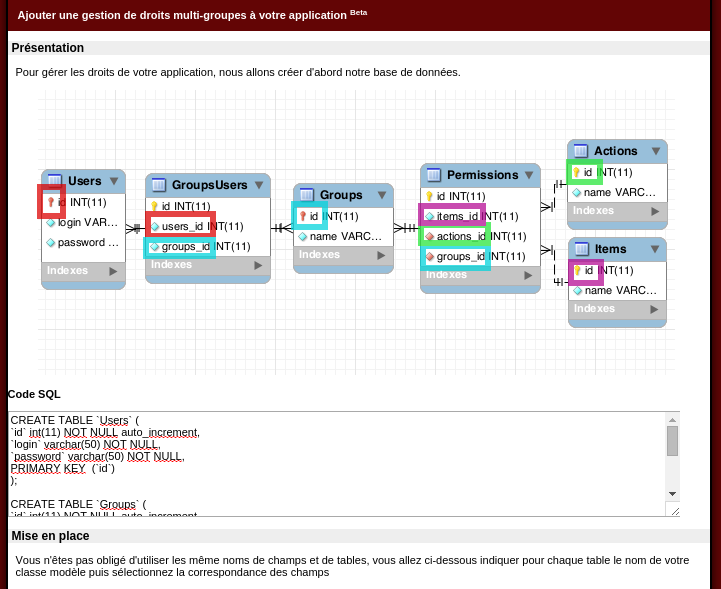Viewport: 721px width, 589px height.
Task: Click the key icon of Actions id
Action: tap(576, 172)
